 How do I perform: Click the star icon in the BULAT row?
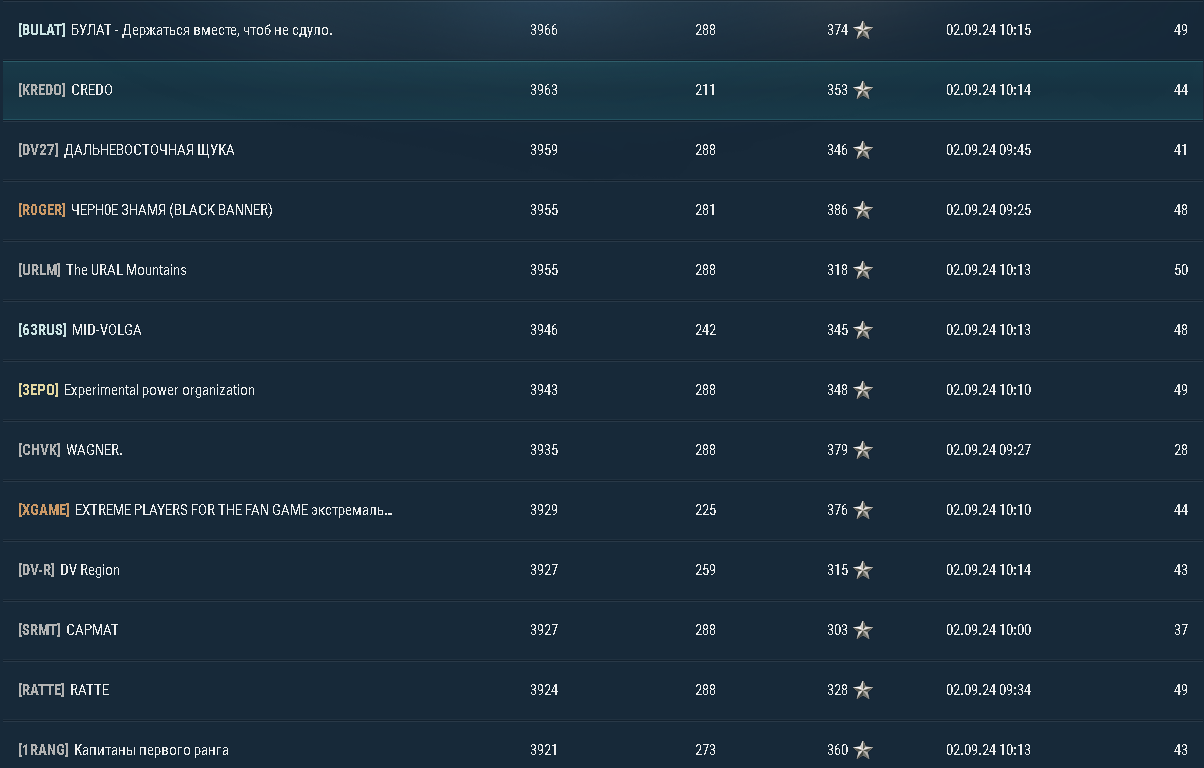point(863,30)
